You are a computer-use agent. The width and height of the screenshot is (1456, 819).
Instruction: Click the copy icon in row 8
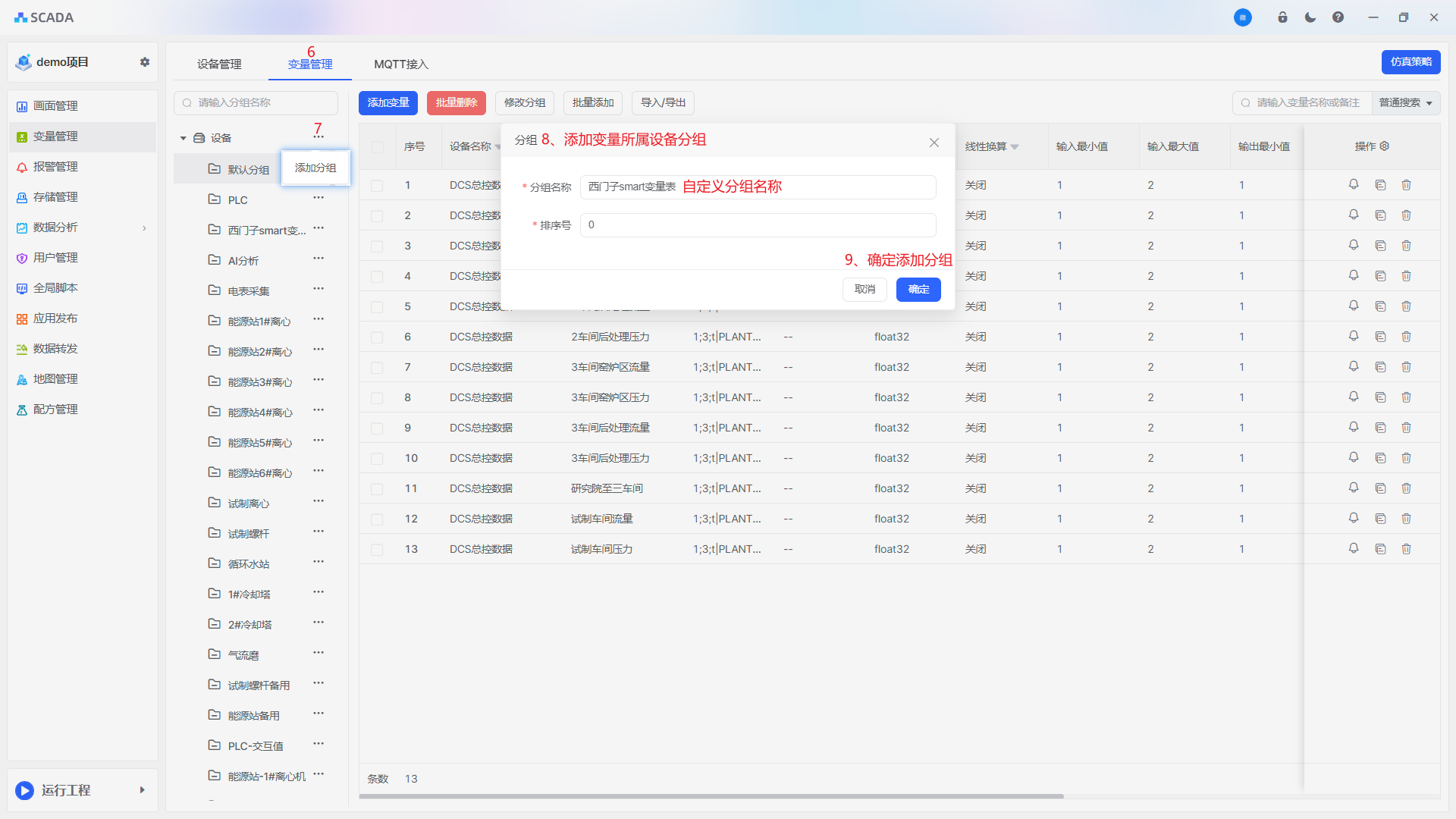tap(1380, 397)
